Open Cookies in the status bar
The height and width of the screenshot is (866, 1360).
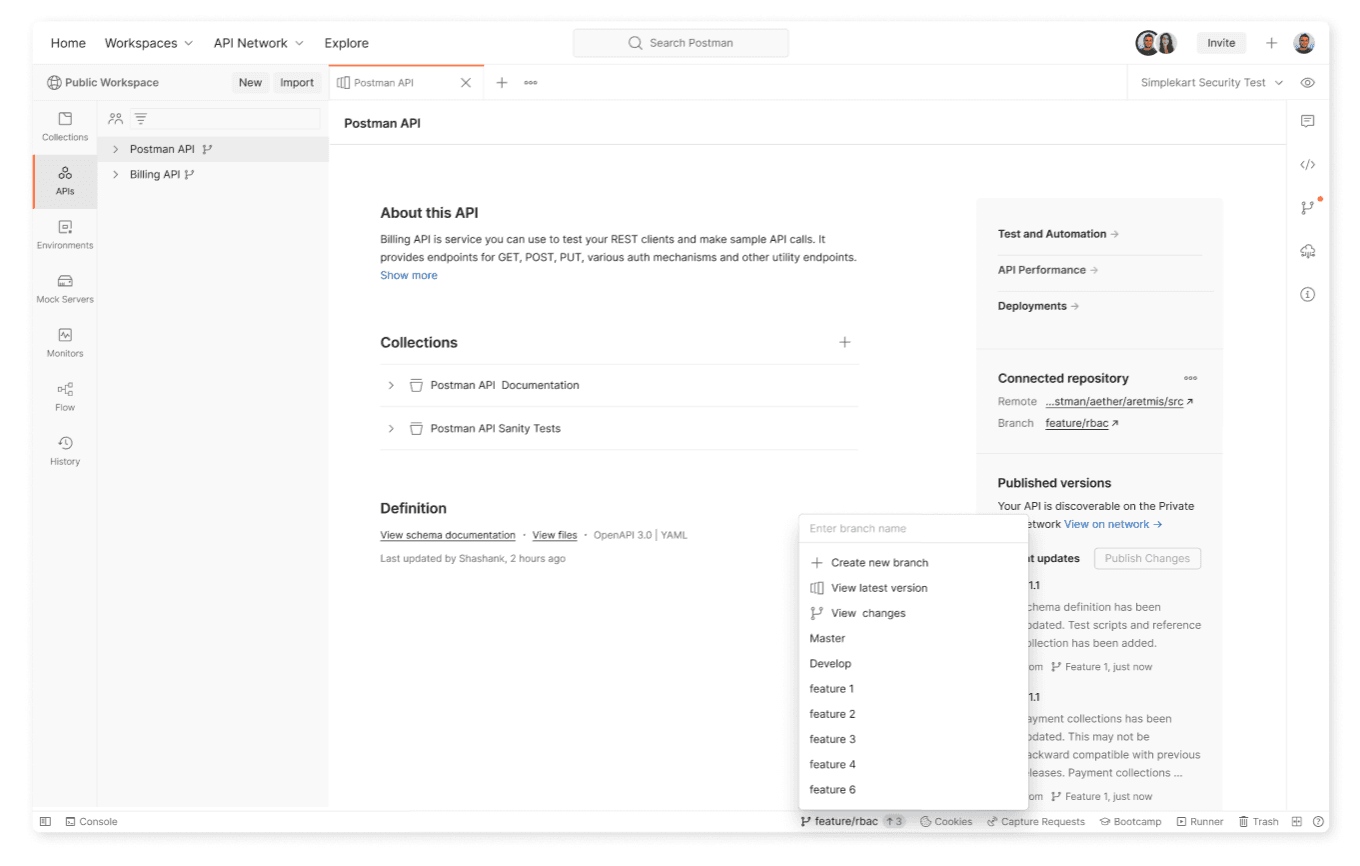click(946, 822)
